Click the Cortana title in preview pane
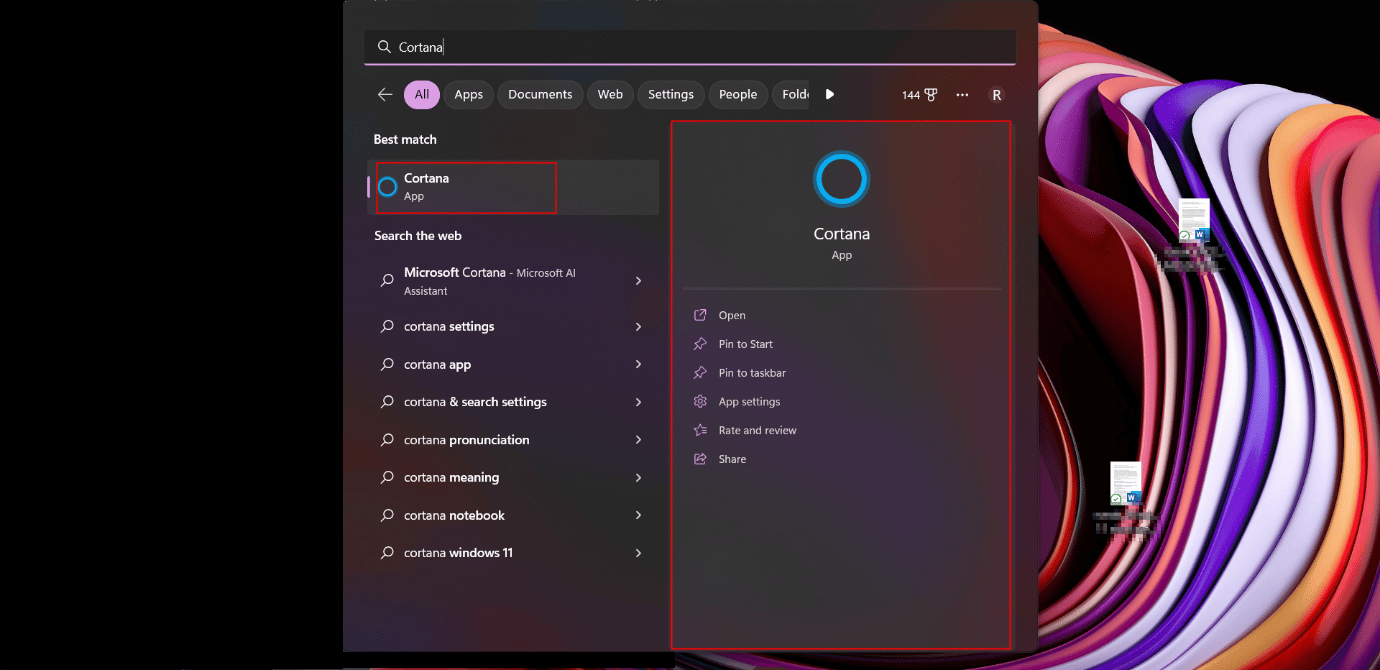The width and height of the screenshot is (1380, 670). click(x=842, y=234)
